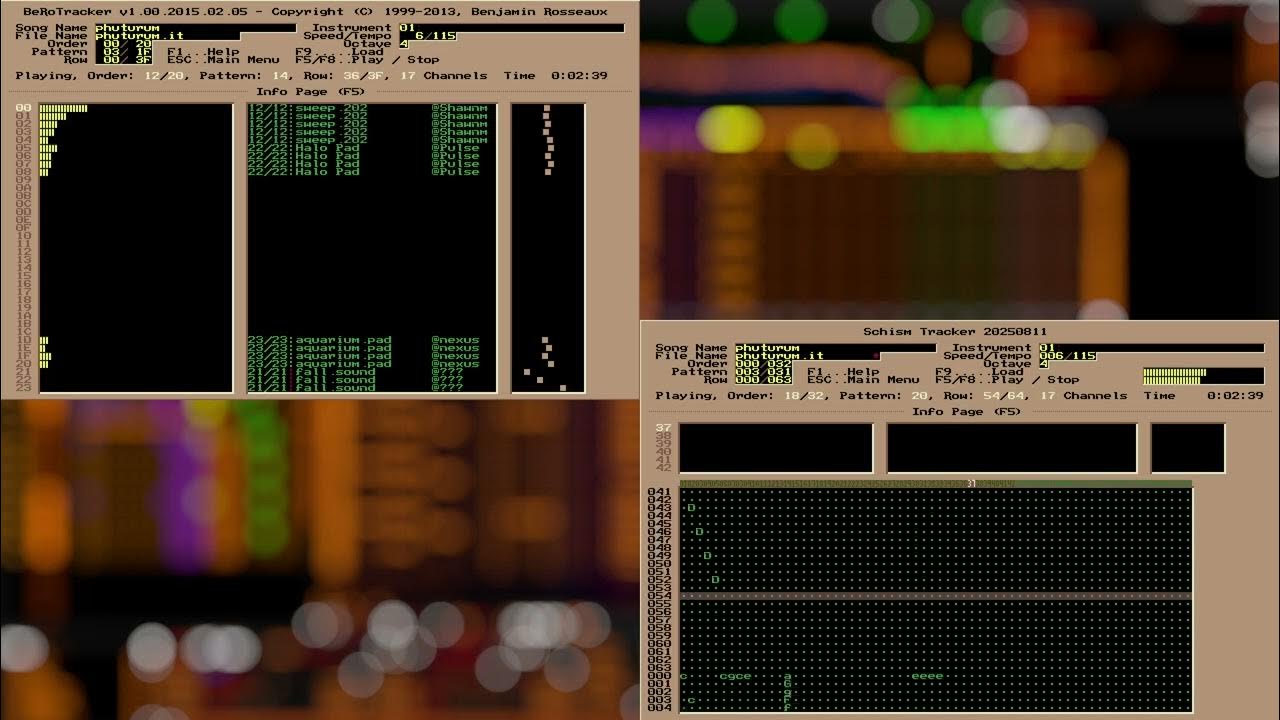Image resolution: width=1280 pixels, height=720 pixels.
Task: Click highlighted channel 31 in Schism note-dots header
Action: (x=971, y=484)
